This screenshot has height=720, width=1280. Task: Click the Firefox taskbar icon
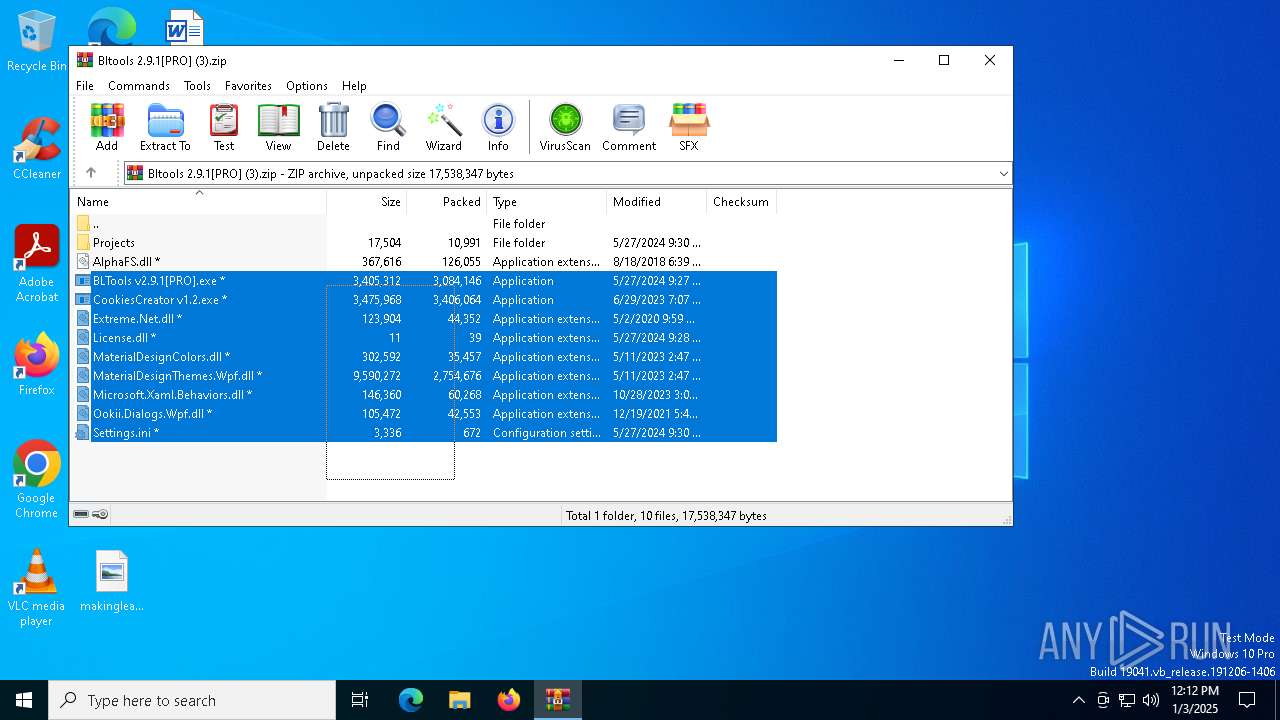pyautogui.click(x=509, y=700)
